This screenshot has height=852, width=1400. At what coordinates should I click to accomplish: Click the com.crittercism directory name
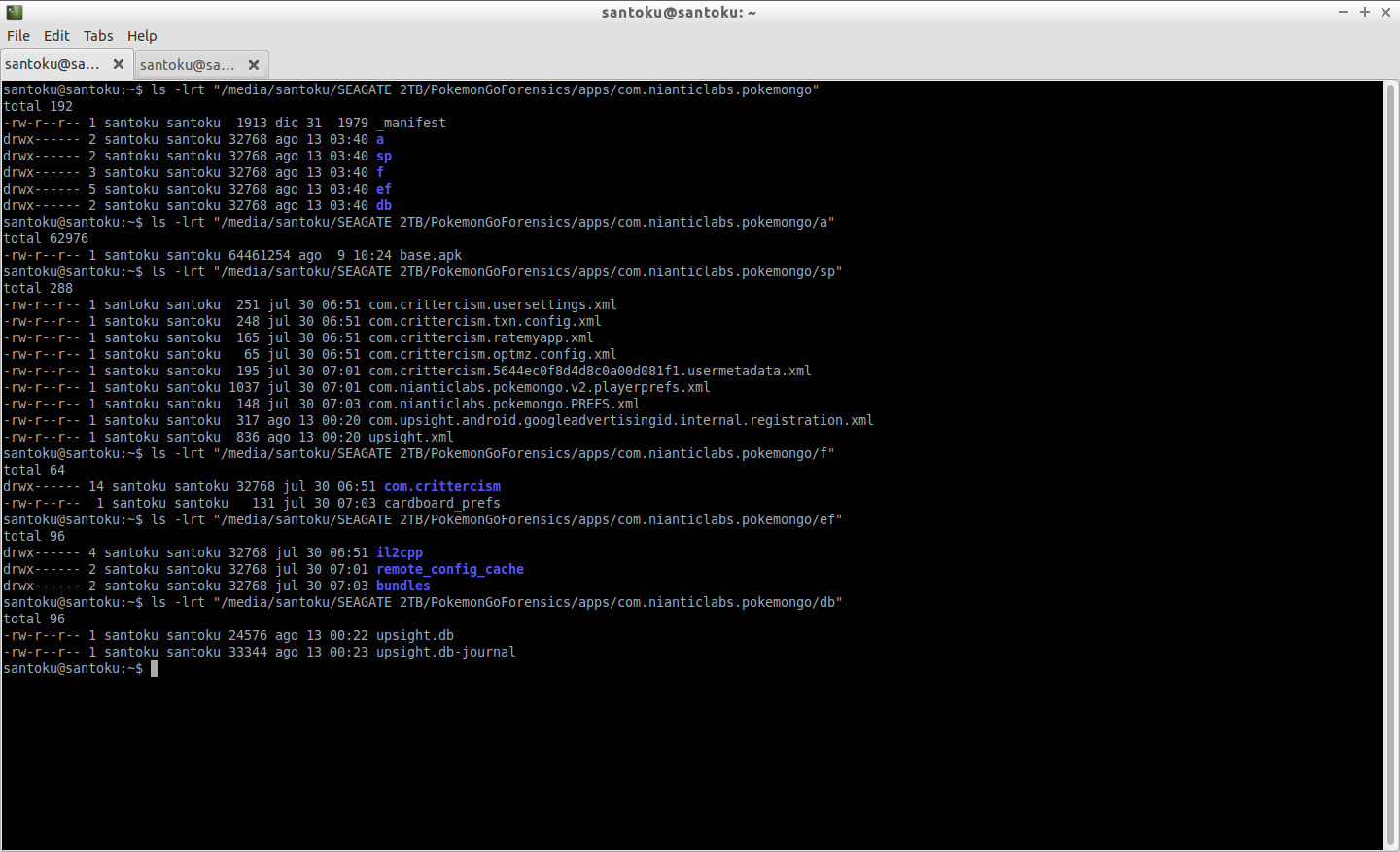442,486
